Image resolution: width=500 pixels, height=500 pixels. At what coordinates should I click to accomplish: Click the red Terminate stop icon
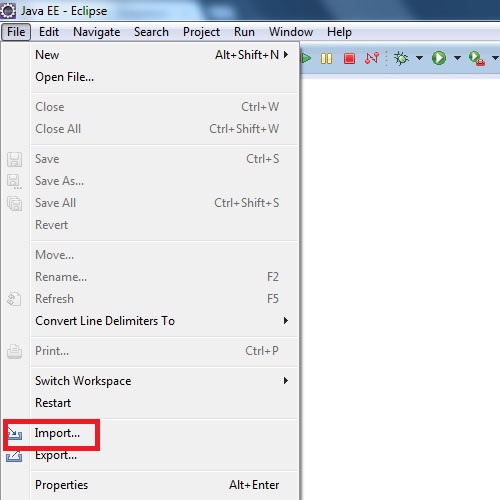point(349,59)
